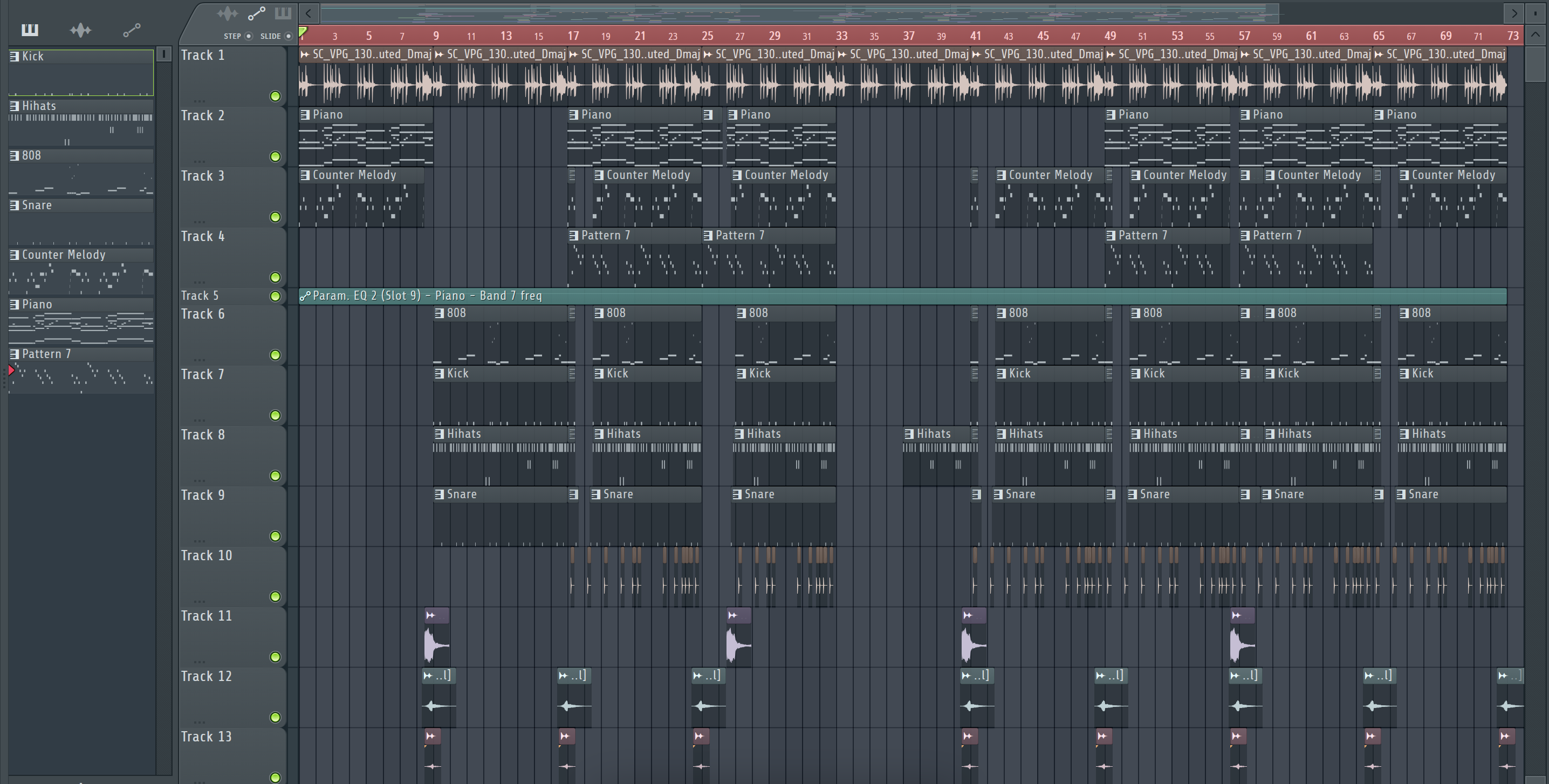The image size is (1549, 784).
Task: Open menu of Hihats clip at bar 37
Action: coord(909,434)
